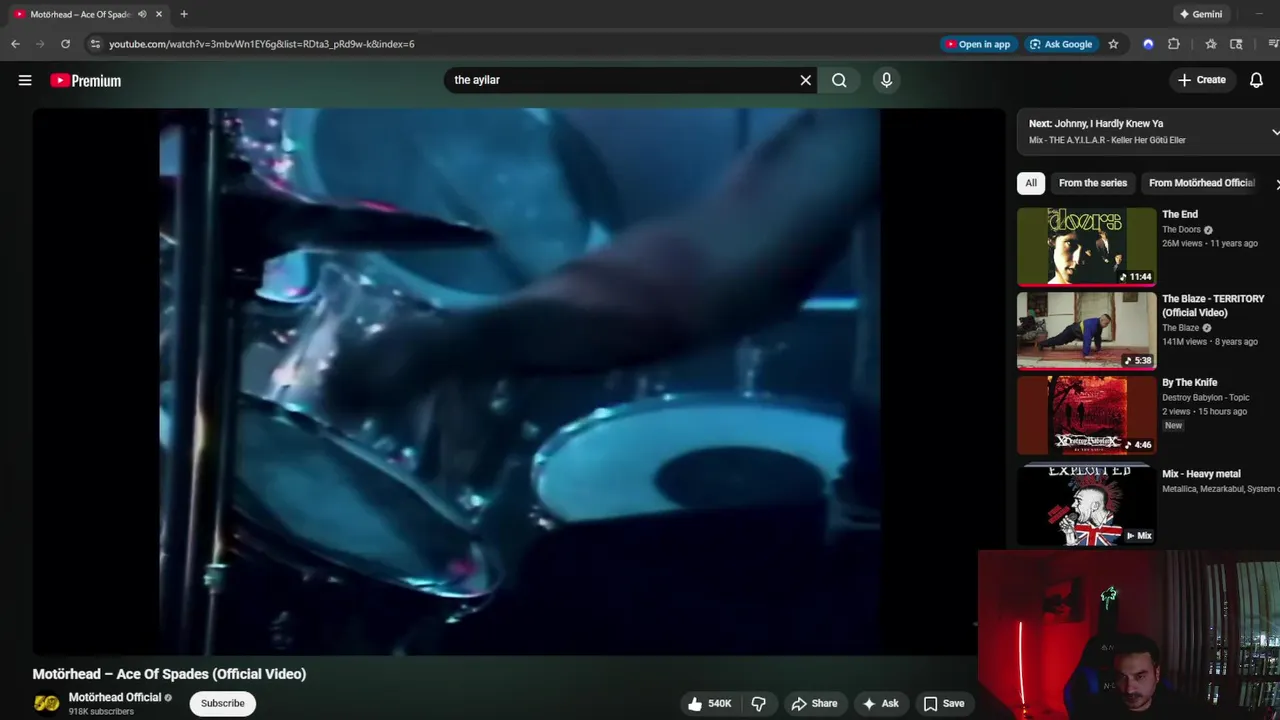Viewport: 1280px width, 720px height.
Task: Open the tab search icon in the toolbar
Action: tap(1236, 44)
